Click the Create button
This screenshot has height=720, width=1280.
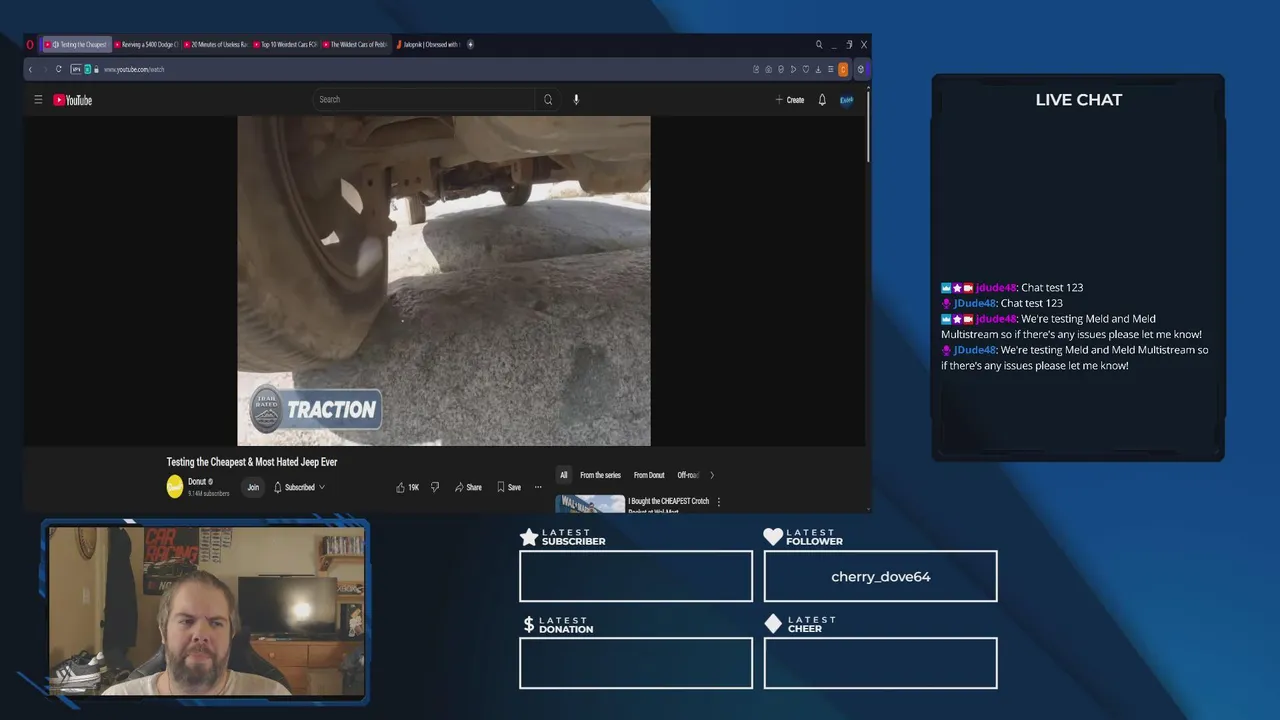[790, 100]
